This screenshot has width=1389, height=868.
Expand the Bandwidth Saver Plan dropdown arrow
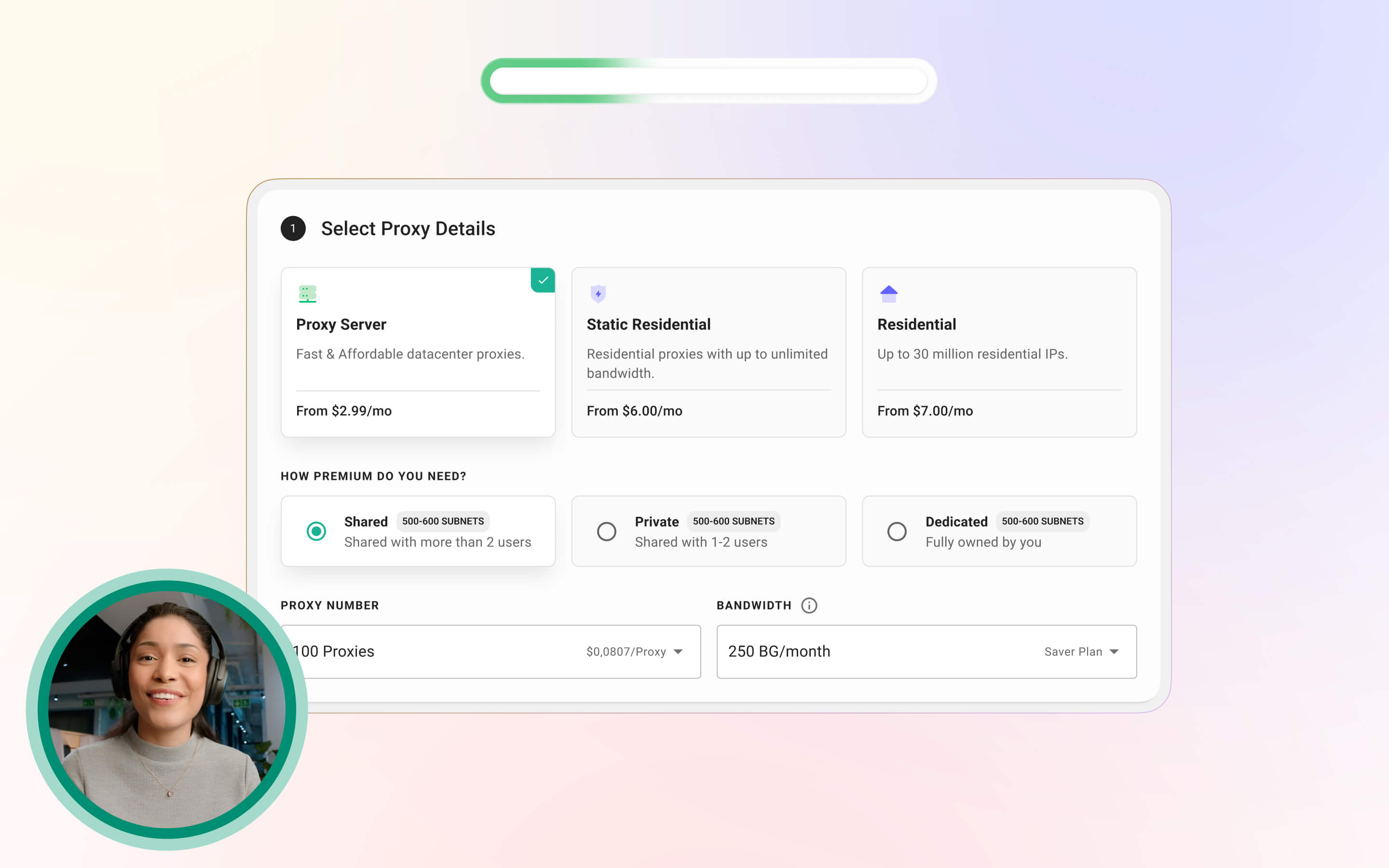pyautogui.click(x=1114, y=651)
